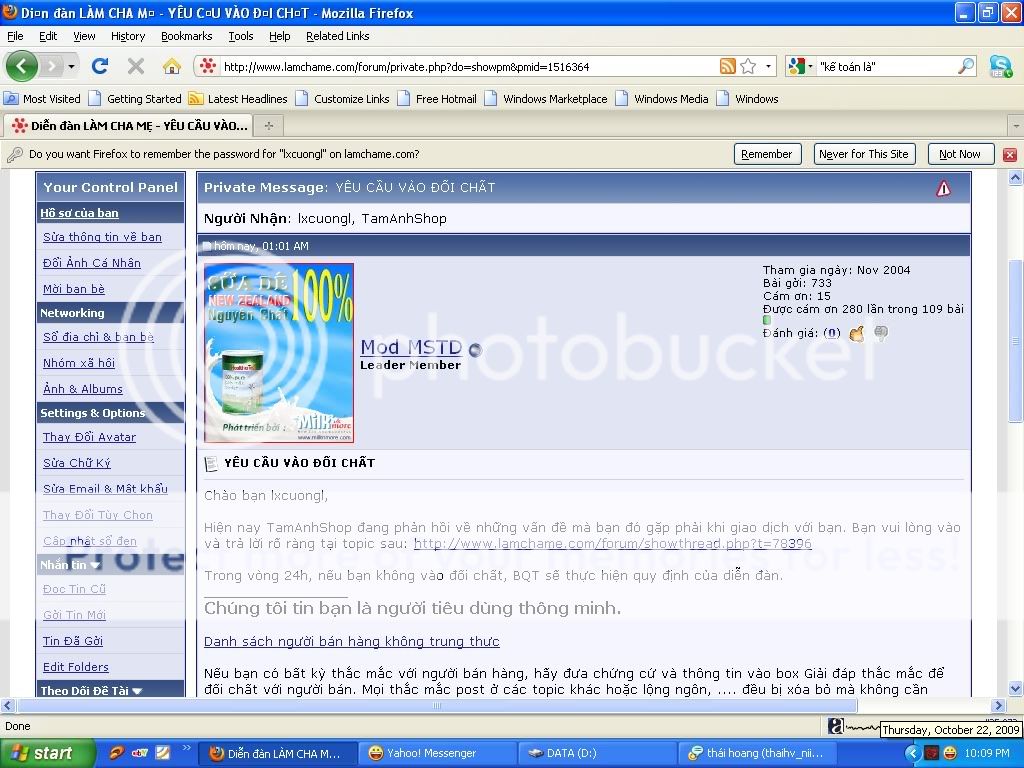This screenshot has width=1024, height=768.
Task: Open the History menu
Action: (x=128, y=36)
